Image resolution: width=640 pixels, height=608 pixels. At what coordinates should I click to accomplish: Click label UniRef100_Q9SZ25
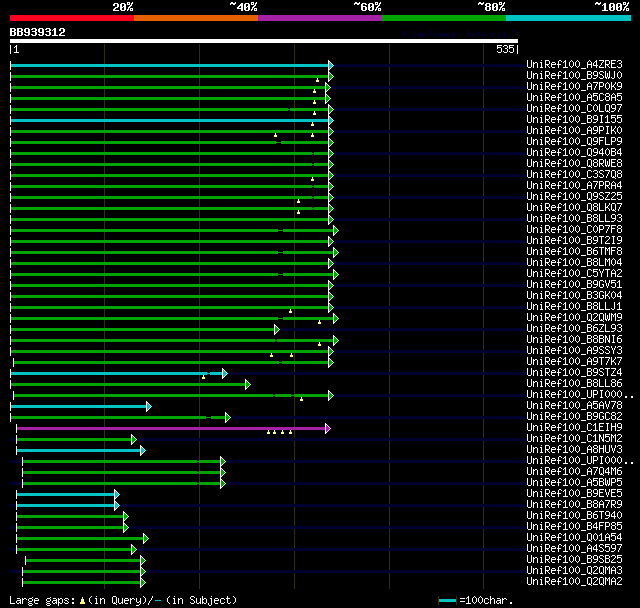(x=574, y=197)
